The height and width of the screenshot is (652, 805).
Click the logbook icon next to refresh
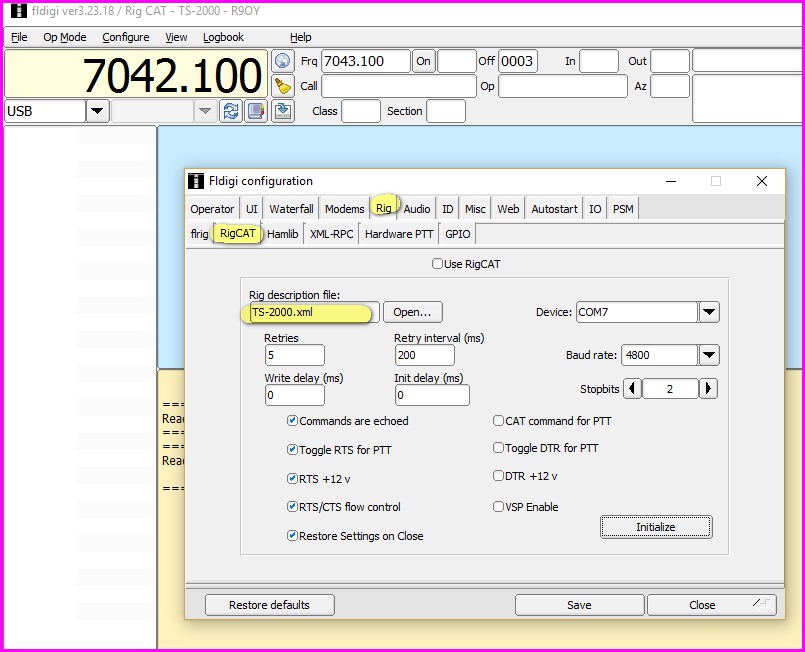[x=257, y=111]
